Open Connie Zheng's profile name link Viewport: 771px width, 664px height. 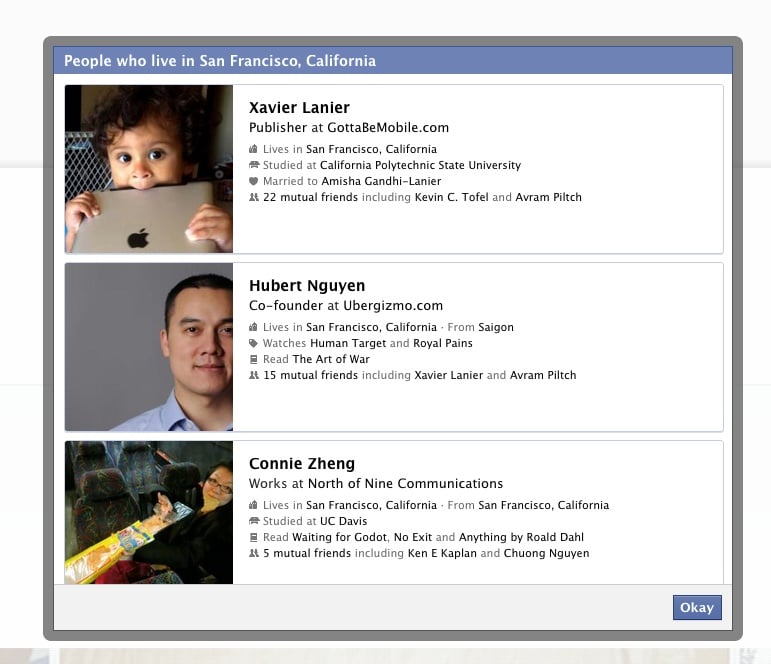tap(301, 463)
